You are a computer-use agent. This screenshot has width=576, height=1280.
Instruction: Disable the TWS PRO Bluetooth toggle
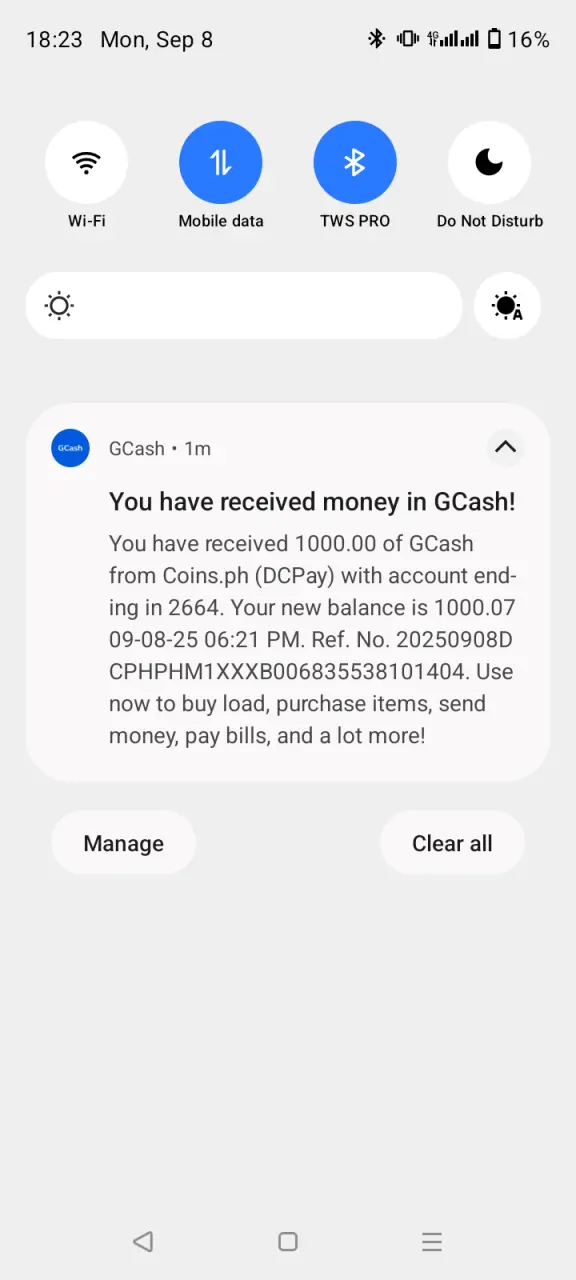tap(355, 162)
